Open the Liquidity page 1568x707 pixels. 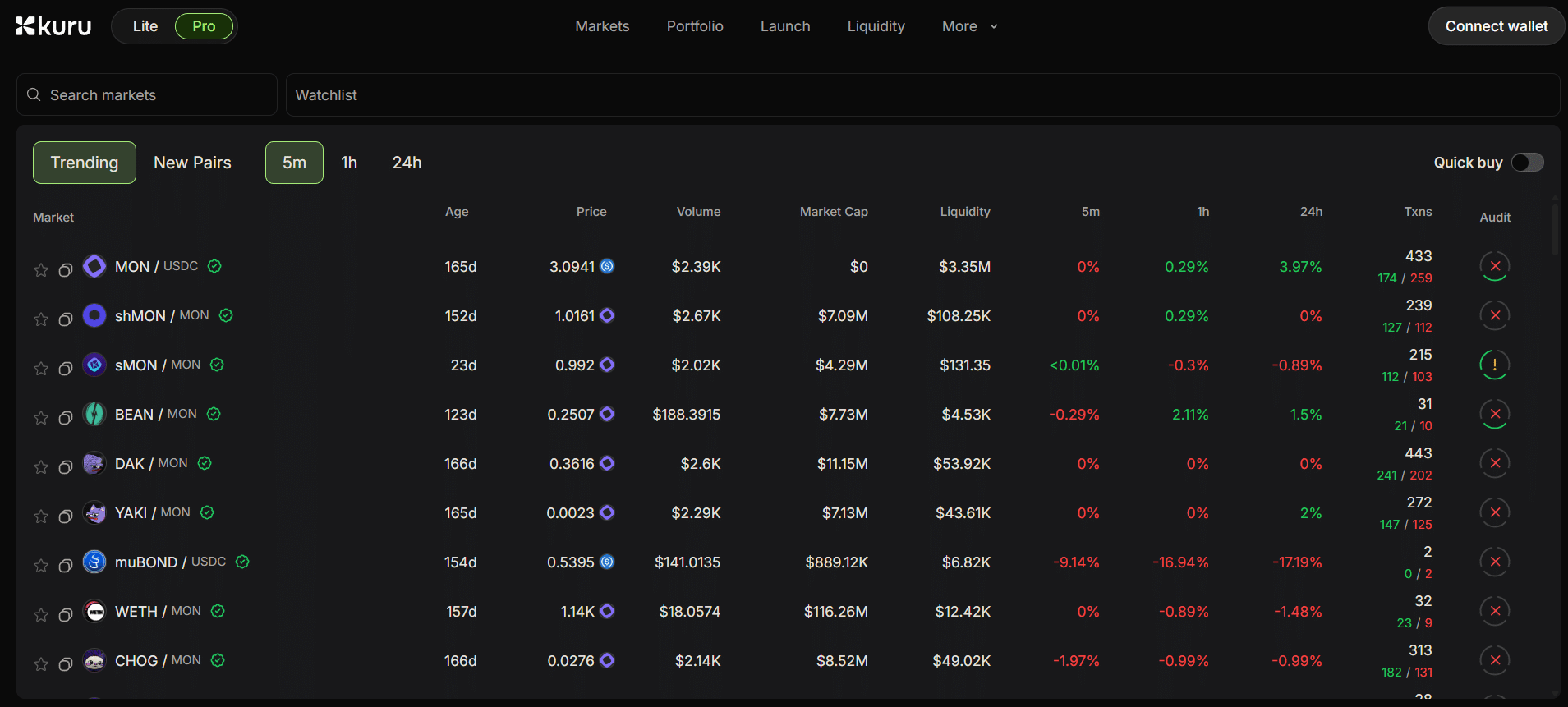point(876,26)
